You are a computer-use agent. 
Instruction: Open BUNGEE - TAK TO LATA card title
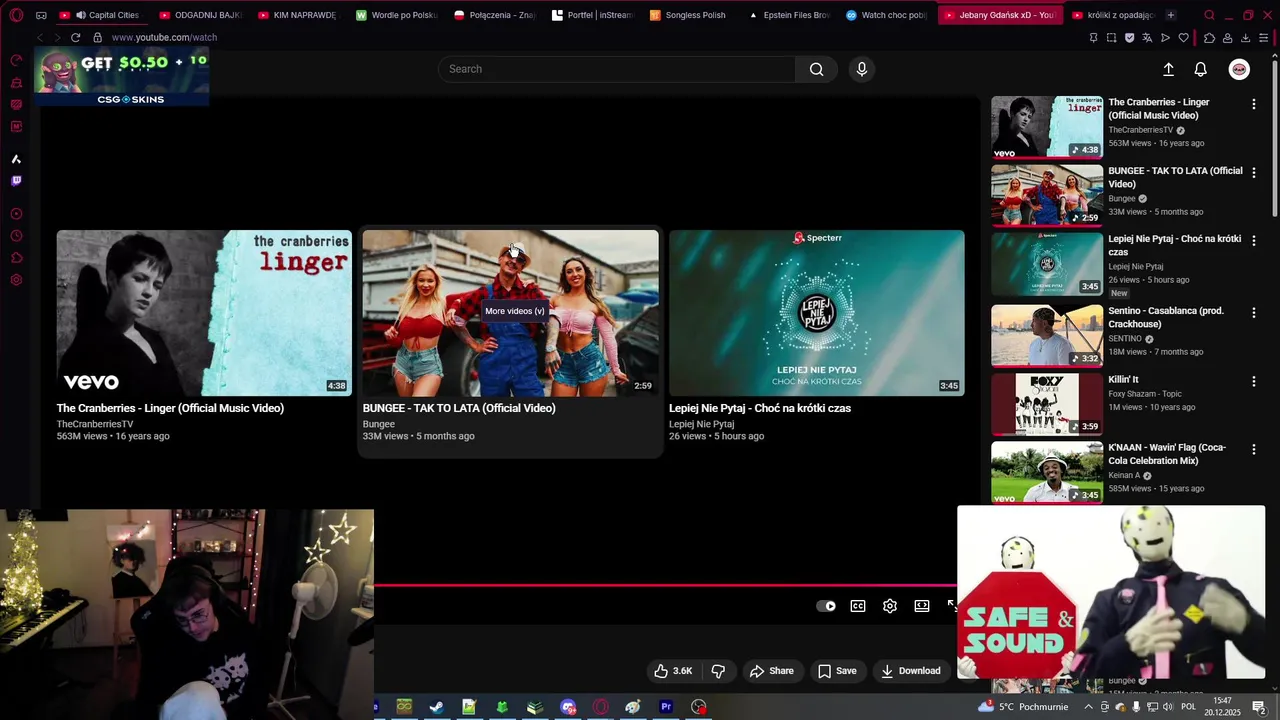(459, 408)
